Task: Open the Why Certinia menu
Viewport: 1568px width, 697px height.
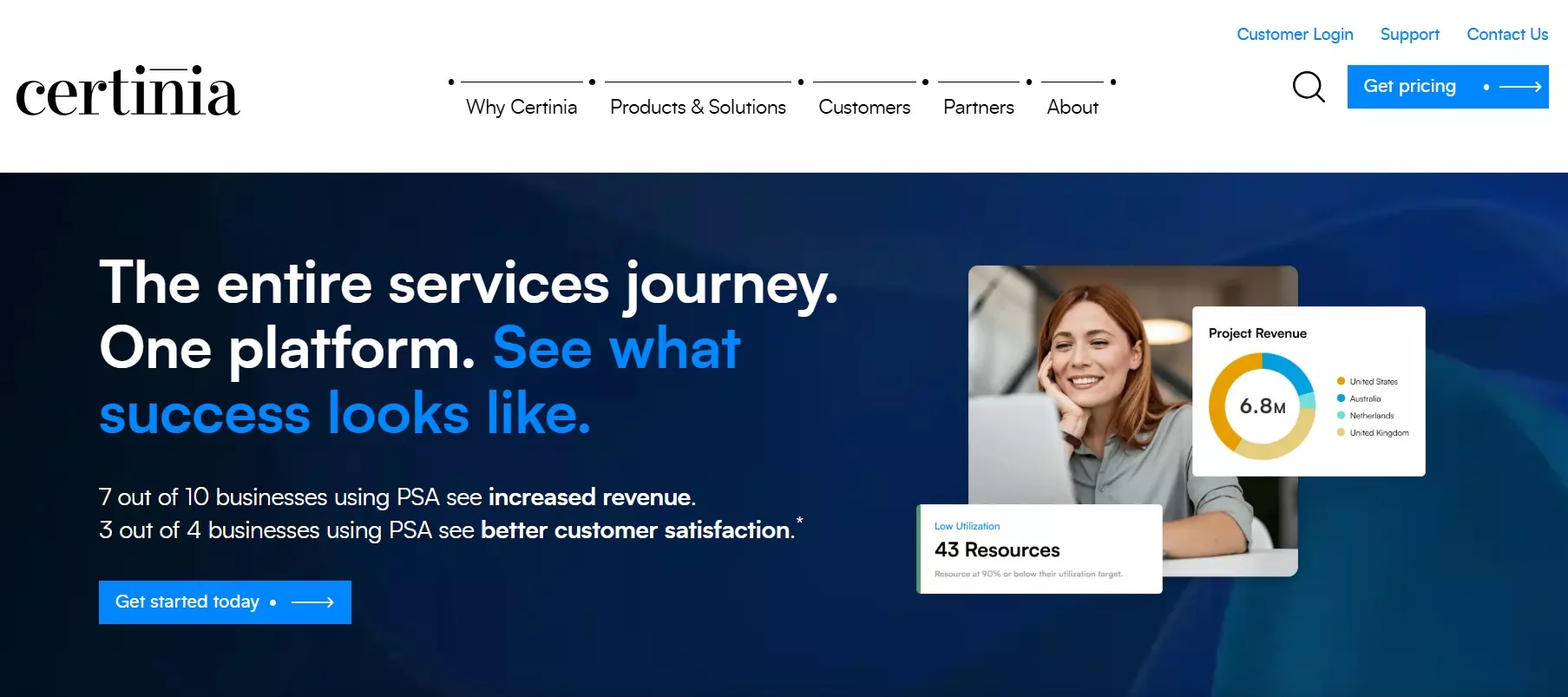Action: (522, 107)
